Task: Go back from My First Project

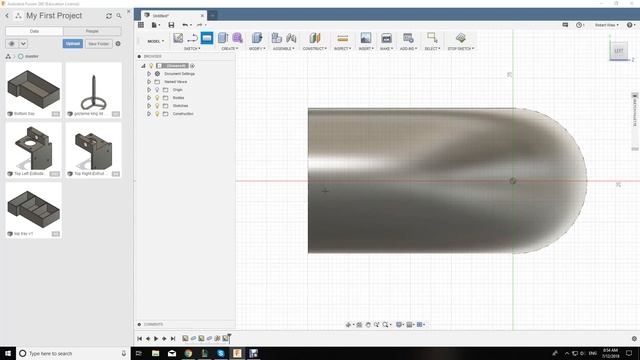Action: (x=7, y=16)
